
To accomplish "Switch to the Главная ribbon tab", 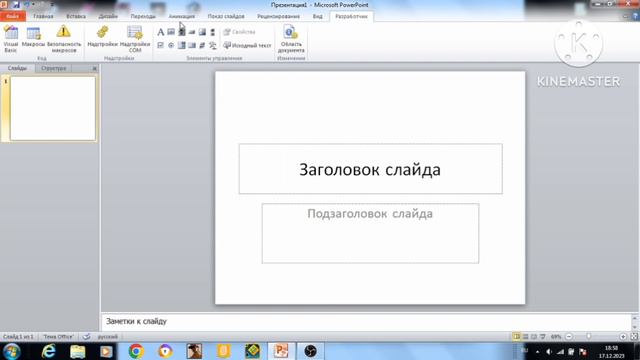I will point(43,16).
